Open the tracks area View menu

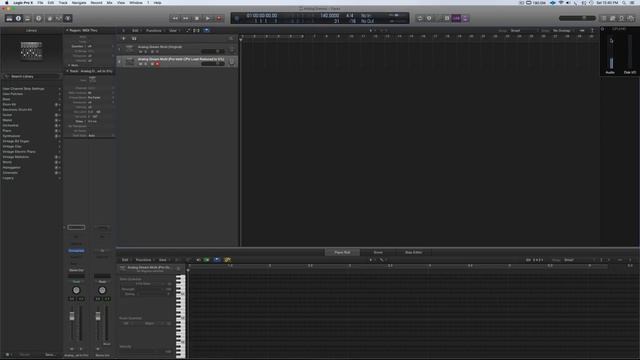click(x=174, y=31)
